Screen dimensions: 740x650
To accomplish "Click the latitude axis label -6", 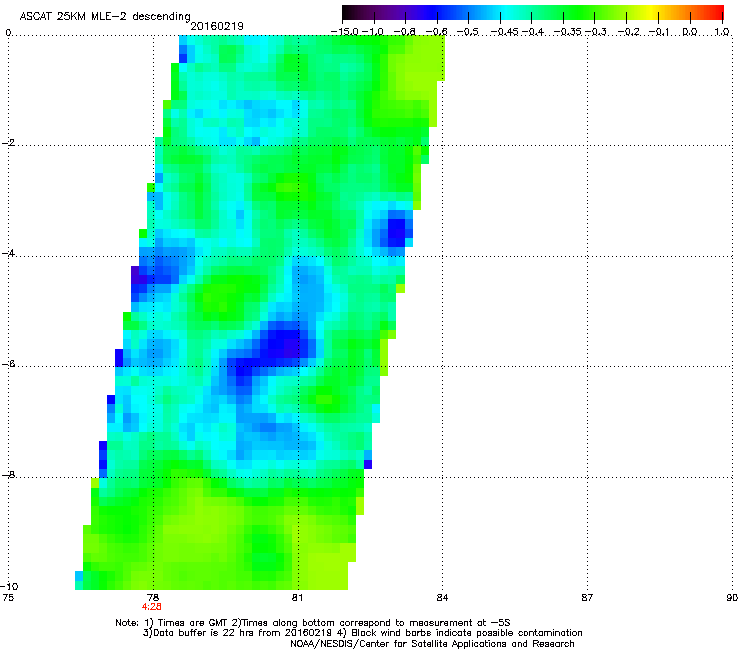I will [8, 364].
